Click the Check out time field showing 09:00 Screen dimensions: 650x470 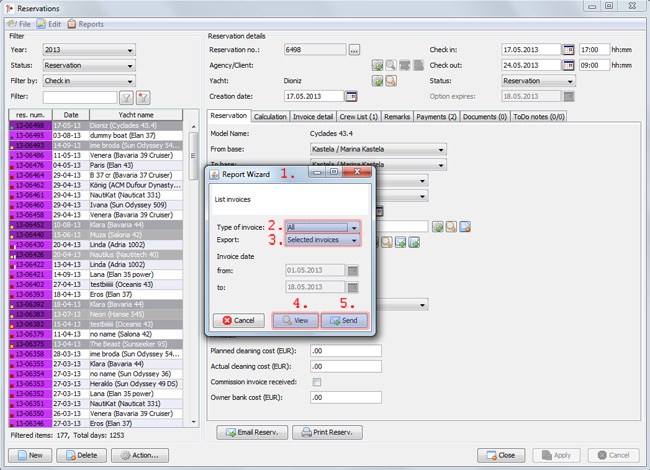pyautogui.click(x=594, y=65)
